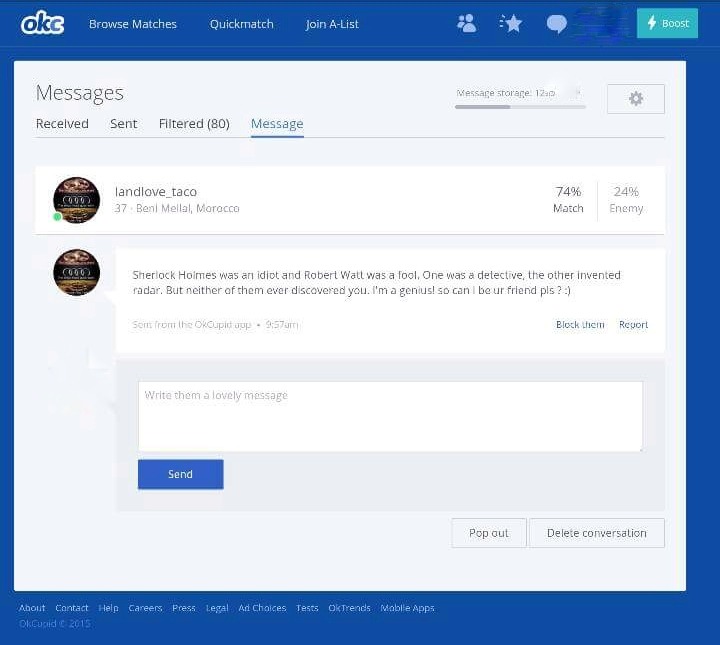720x645 pixels.
Task: Open the Ad Choices footer link
Action: (x=262, y=608)
